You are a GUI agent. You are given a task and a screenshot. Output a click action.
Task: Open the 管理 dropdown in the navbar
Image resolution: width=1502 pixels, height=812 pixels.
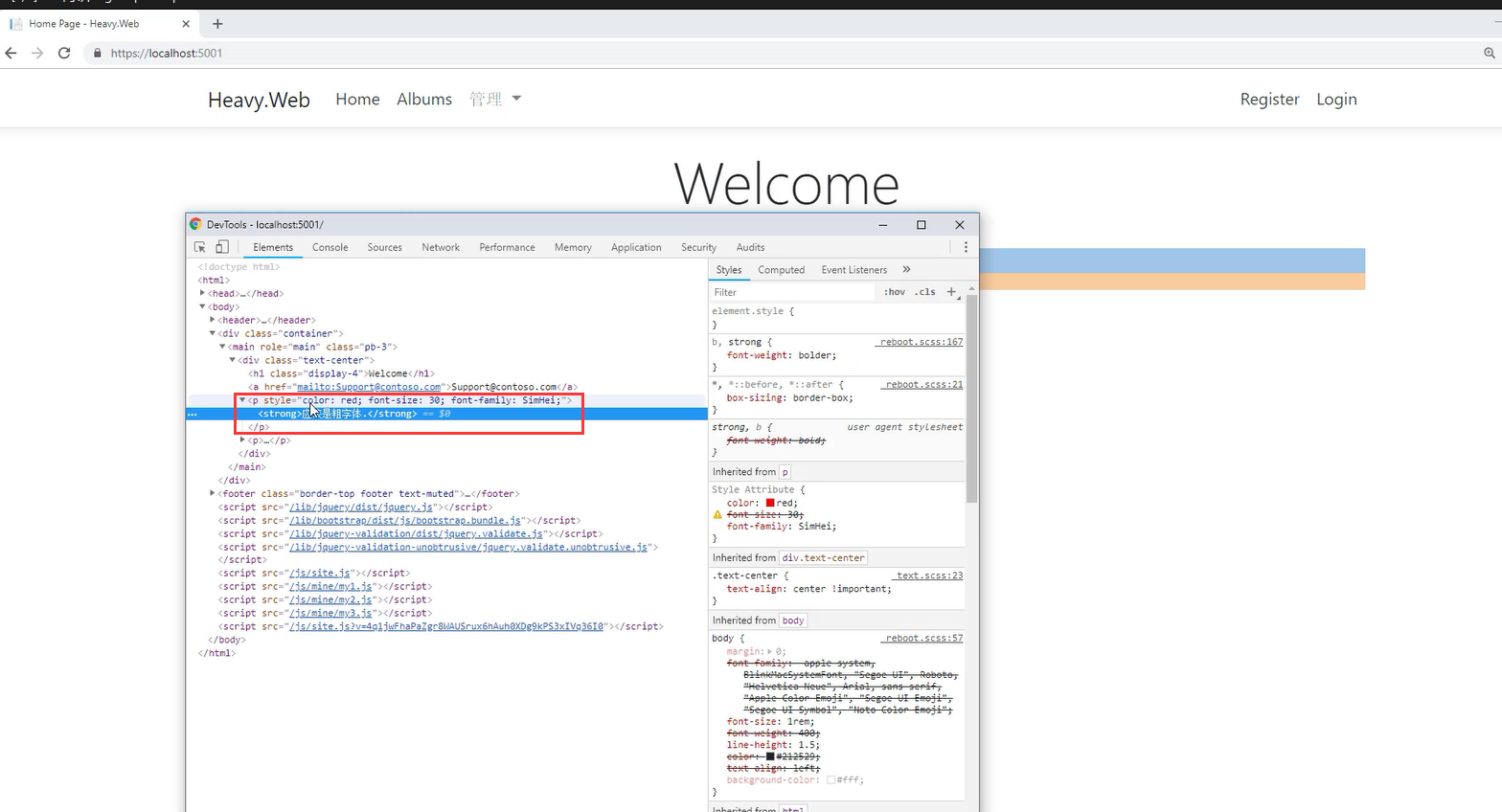point(495,99)
